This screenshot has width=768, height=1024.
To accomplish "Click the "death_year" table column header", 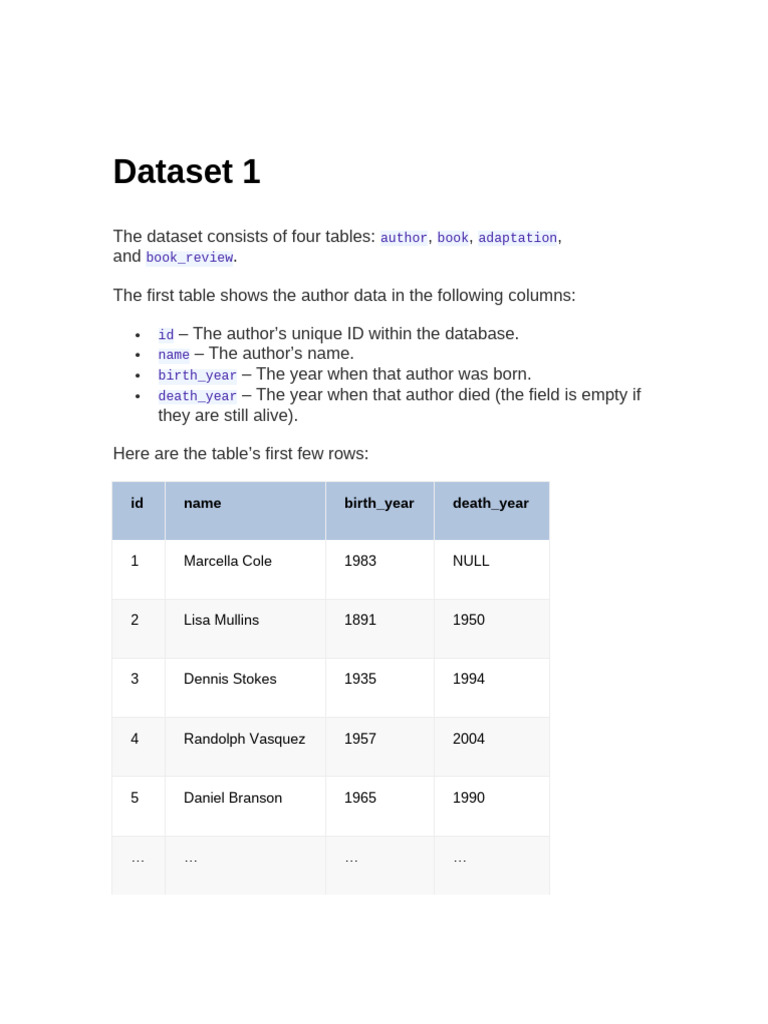I will click(490, 503).
